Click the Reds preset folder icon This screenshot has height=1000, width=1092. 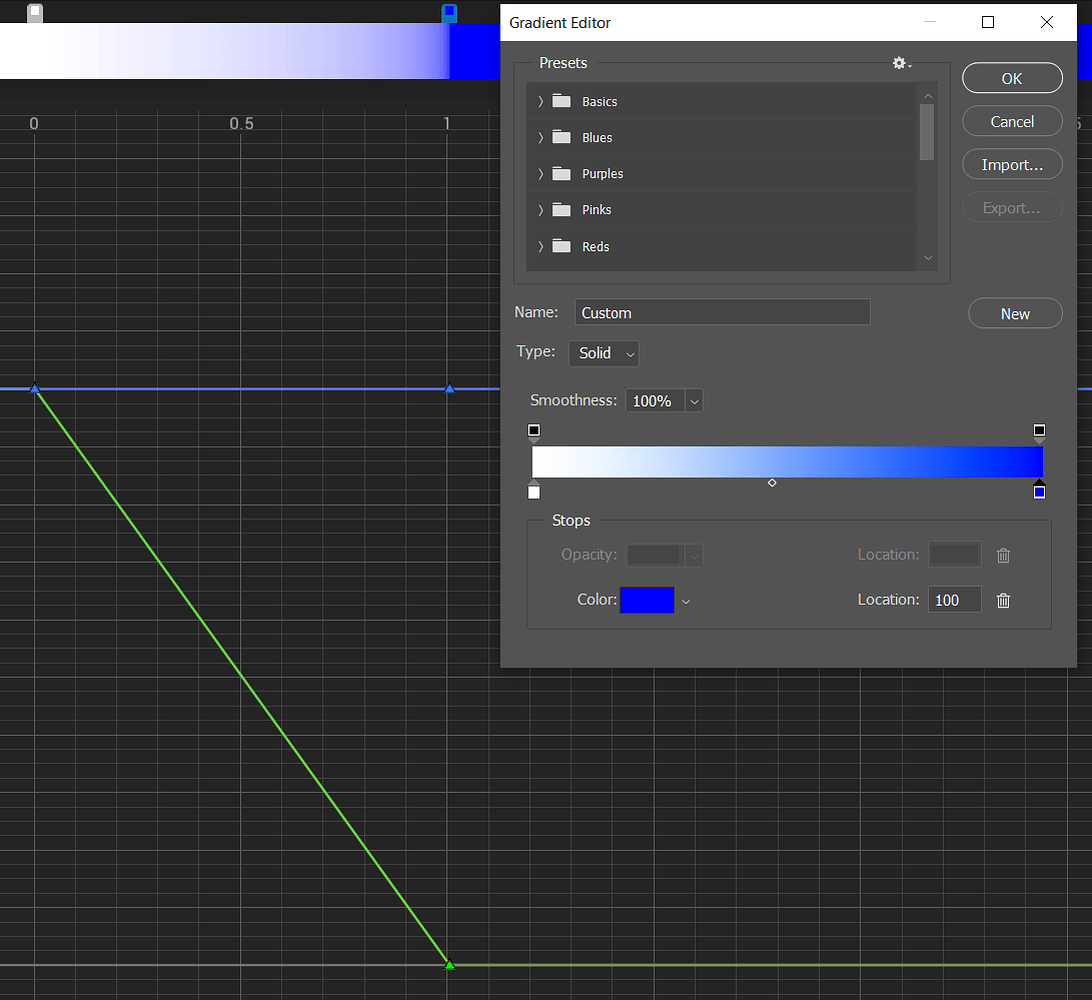(x=561, y=246)
